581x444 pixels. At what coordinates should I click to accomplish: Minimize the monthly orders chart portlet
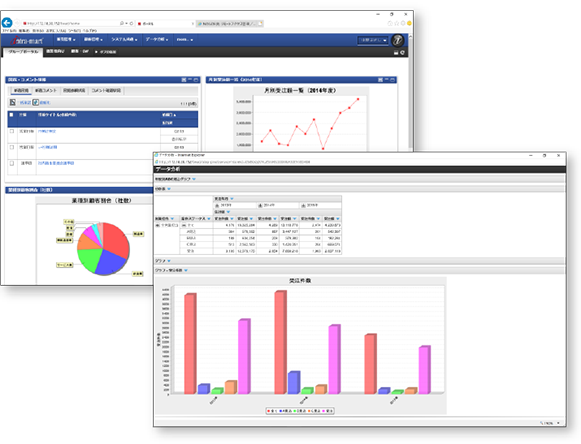coord(386,80)
